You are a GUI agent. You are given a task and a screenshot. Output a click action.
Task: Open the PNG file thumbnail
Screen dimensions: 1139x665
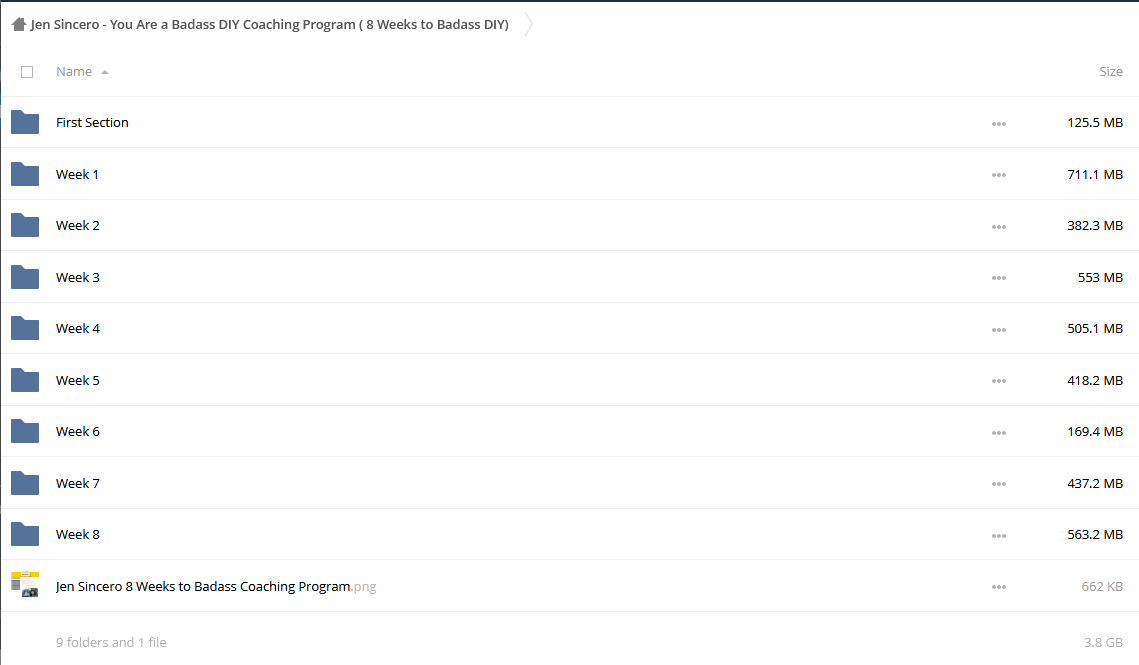(25, 584)
